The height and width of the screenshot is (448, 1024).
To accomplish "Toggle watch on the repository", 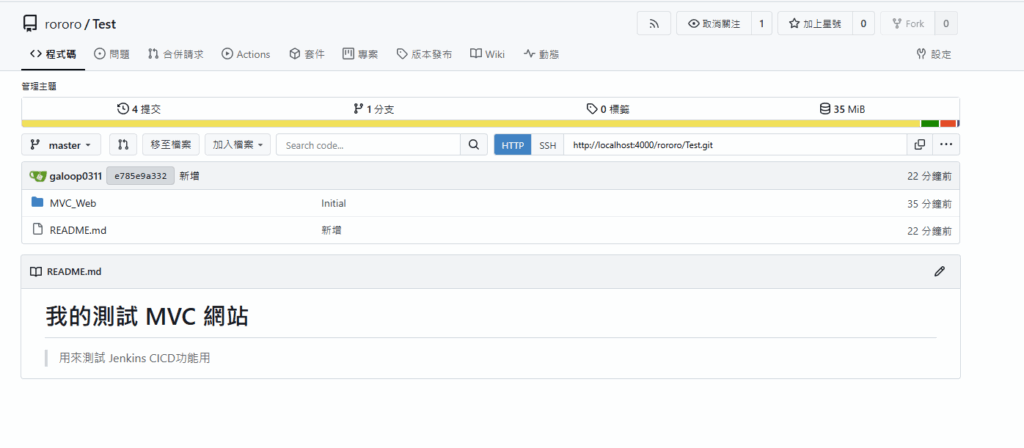I will (713, 23).
